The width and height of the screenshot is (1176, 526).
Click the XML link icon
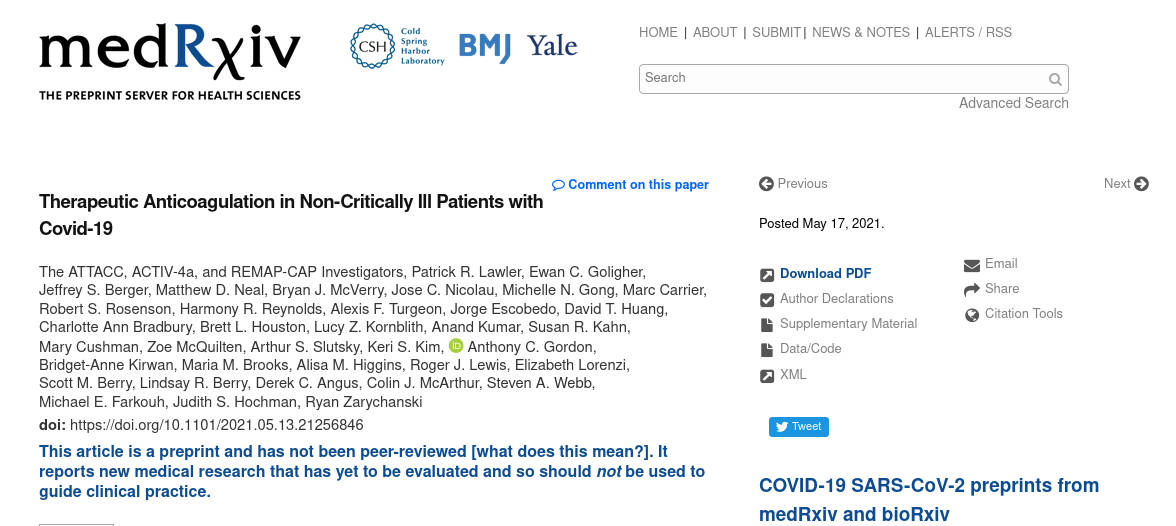tap(767, 376)
